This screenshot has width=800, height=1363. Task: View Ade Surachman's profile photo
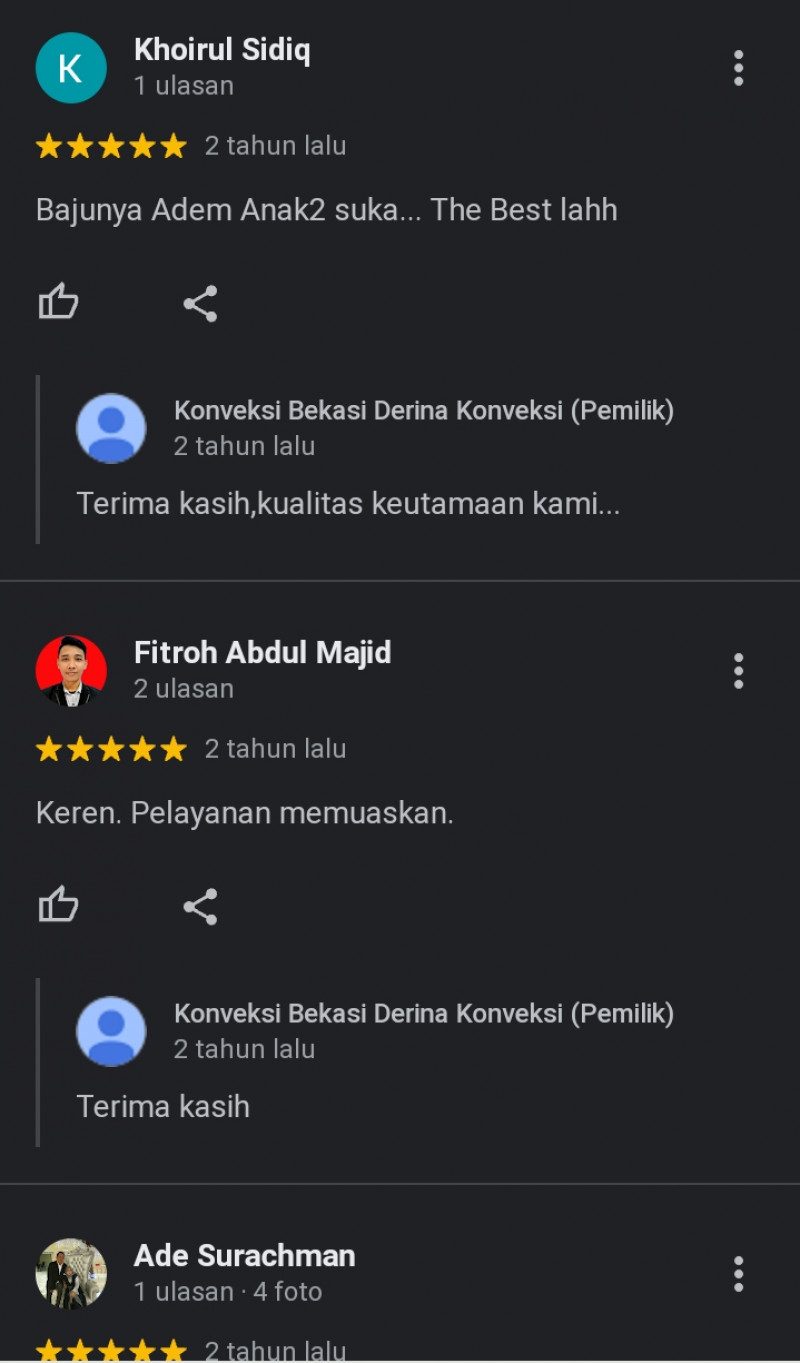[x=71, y=1274]
